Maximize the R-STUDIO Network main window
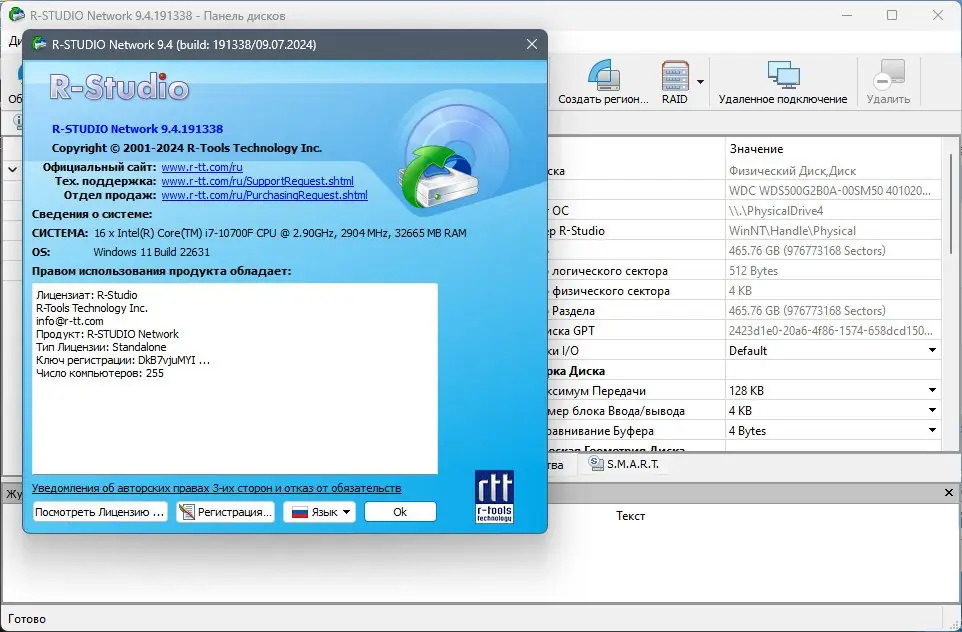Image resolution: width=962 pixels, height=632 pixels. tap(892, 15)
